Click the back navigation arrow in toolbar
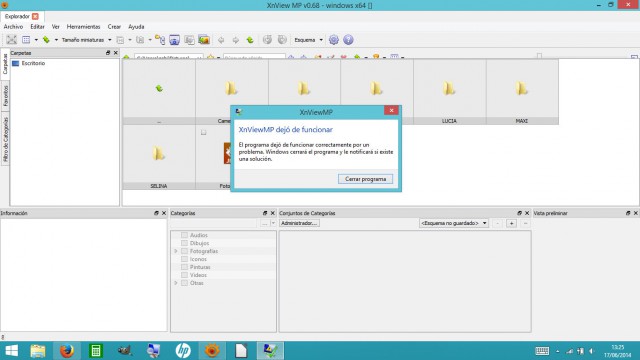This screenshot has height=360, width=640. (x=221, y=40)
